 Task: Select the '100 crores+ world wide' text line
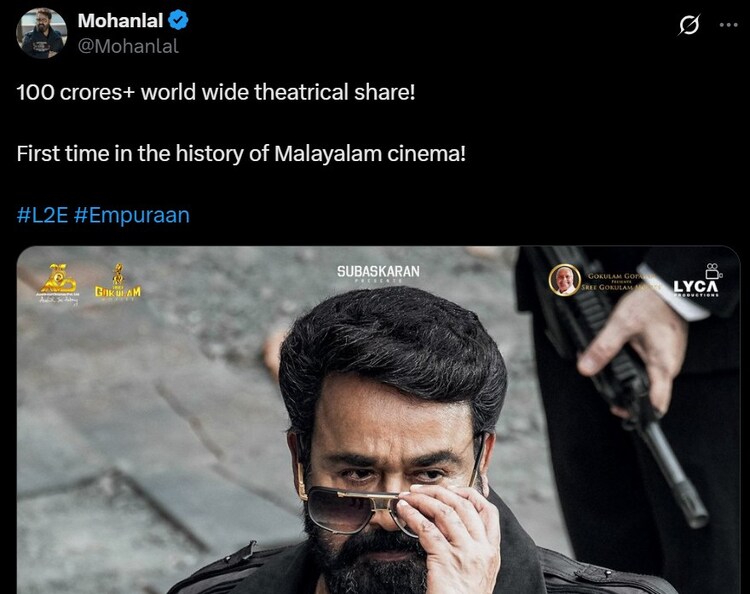click(216, 92)
